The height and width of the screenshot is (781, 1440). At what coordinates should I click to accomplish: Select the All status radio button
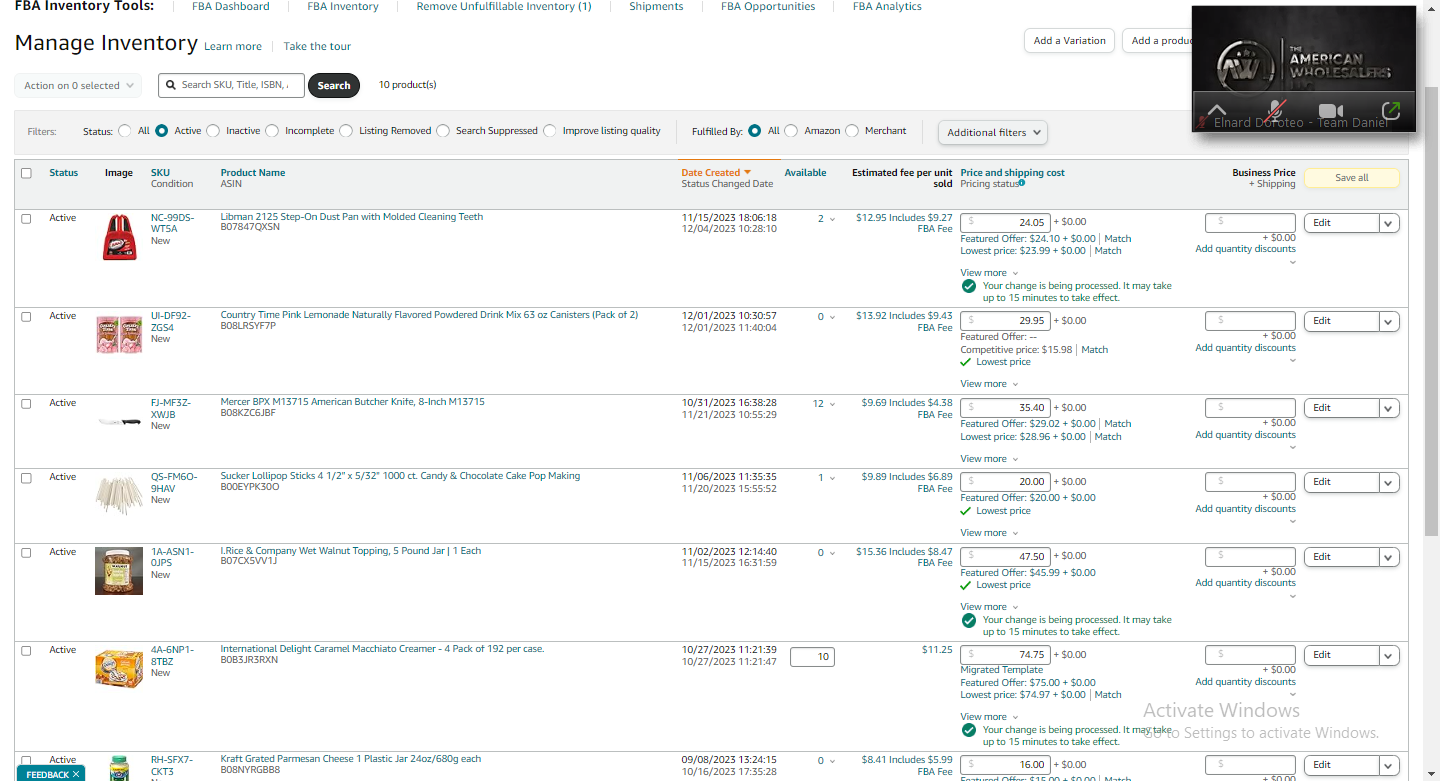[125, 131]
